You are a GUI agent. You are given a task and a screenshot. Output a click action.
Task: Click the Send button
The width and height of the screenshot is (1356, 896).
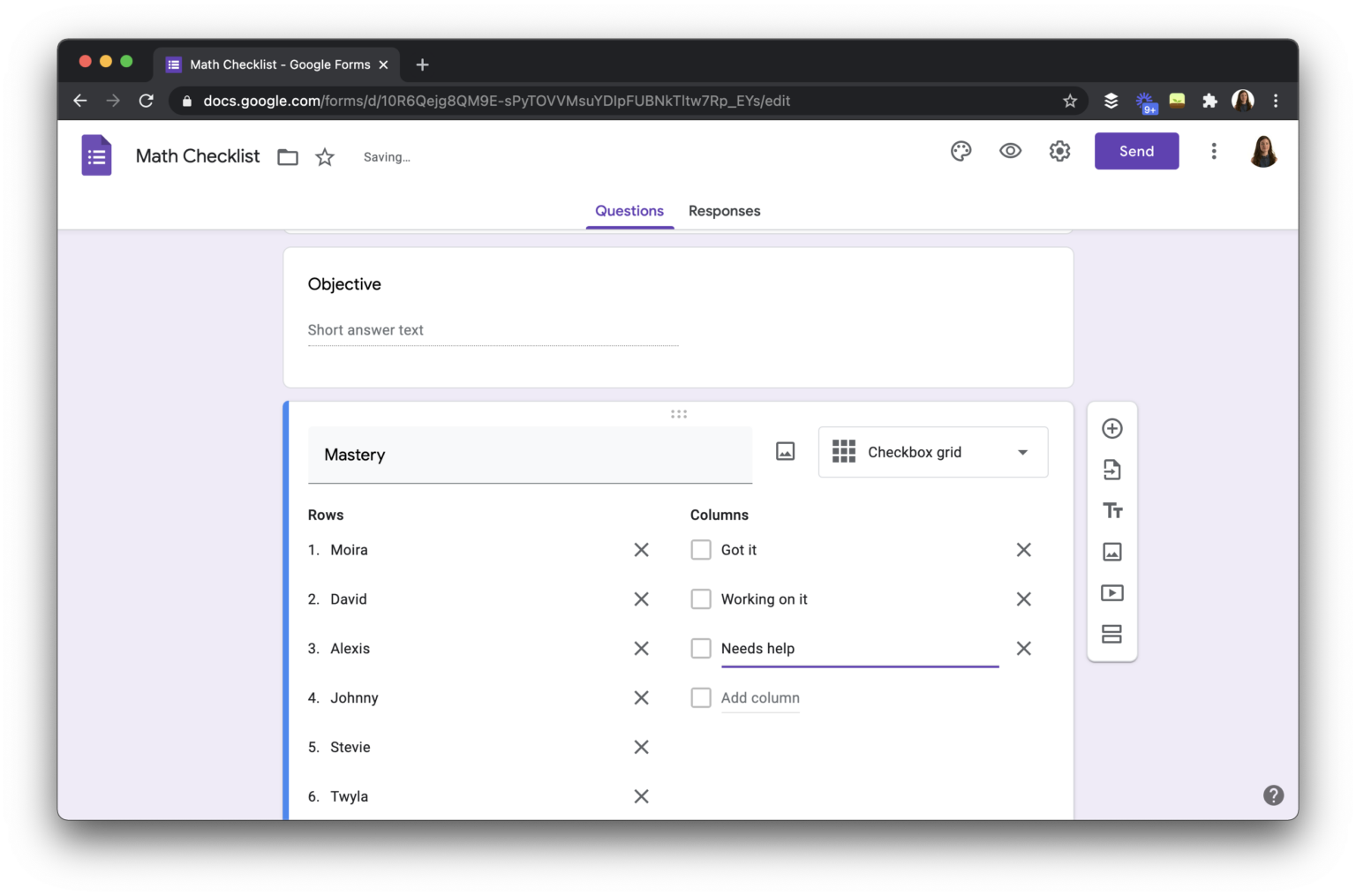click(x=1136, y=151)
